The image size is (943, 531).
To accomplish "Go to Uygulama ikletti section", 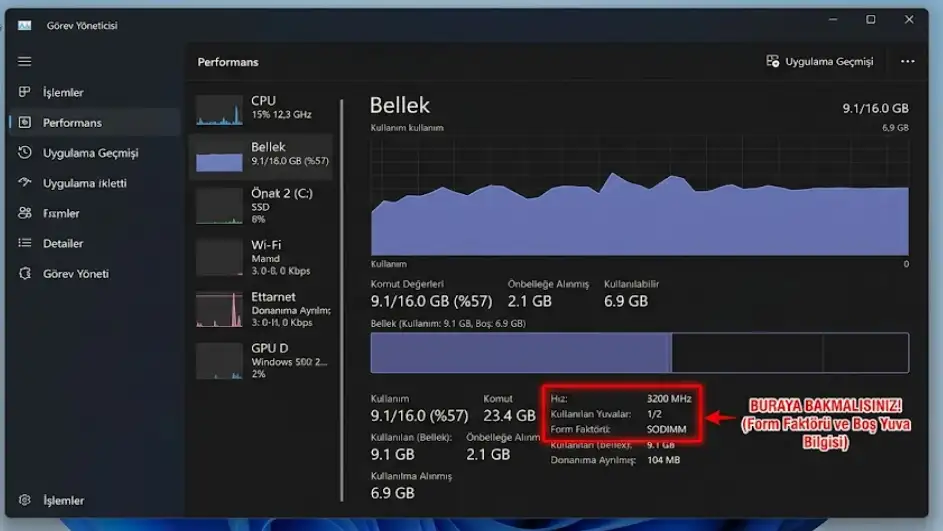I will pos(85,183).
